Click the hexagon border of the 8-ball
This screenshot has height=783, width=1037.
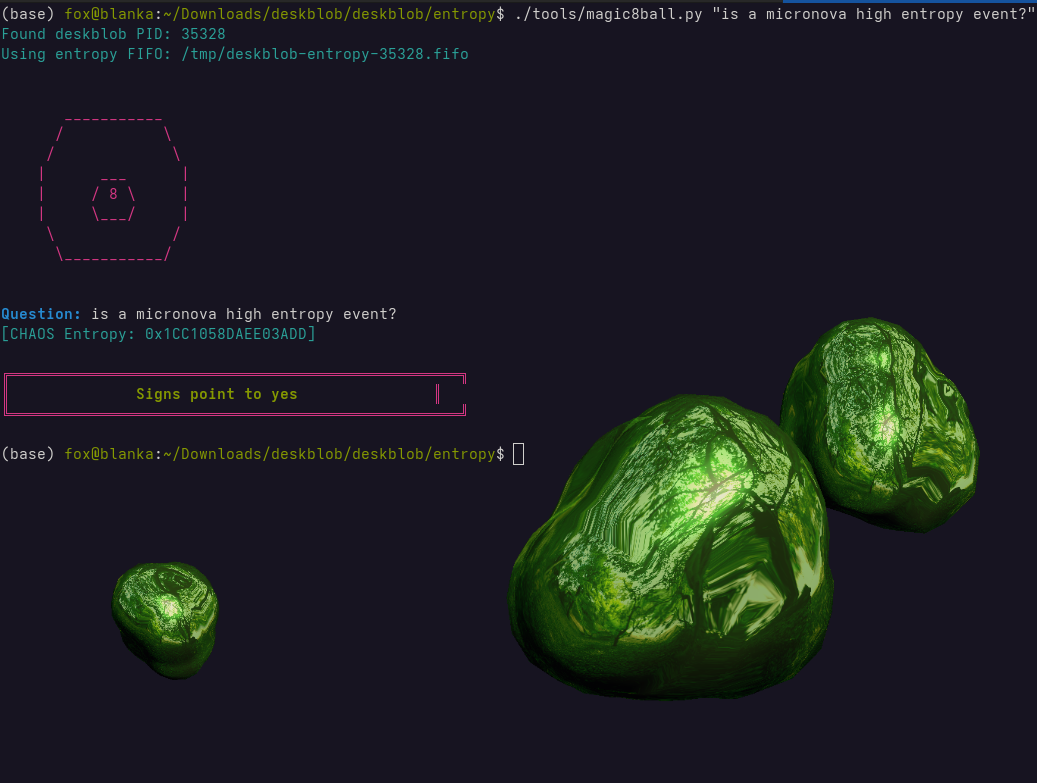112,117
